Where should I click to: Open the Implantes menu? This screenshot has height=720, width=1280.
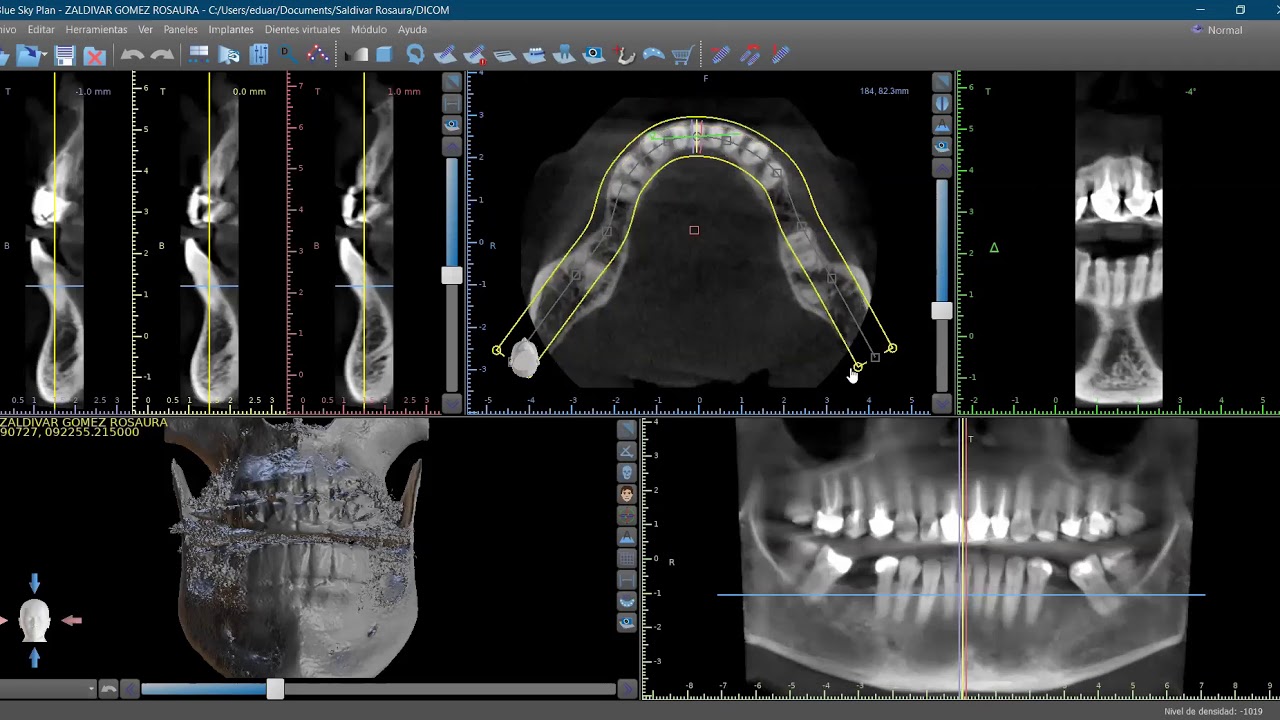tap(231, 30)
